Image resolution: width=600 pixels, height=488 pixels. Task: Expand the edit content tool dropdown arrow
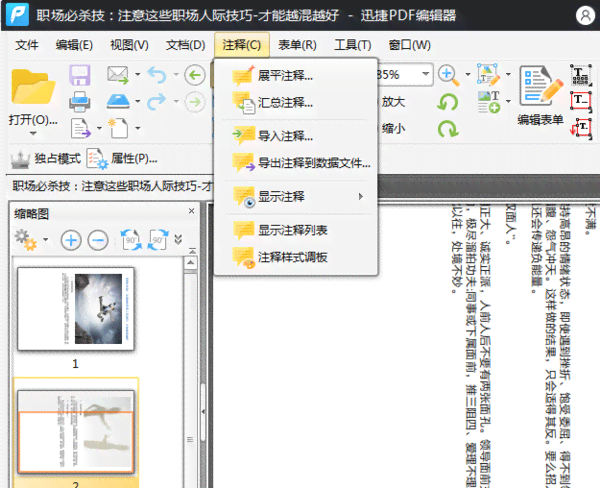point(508,74)
